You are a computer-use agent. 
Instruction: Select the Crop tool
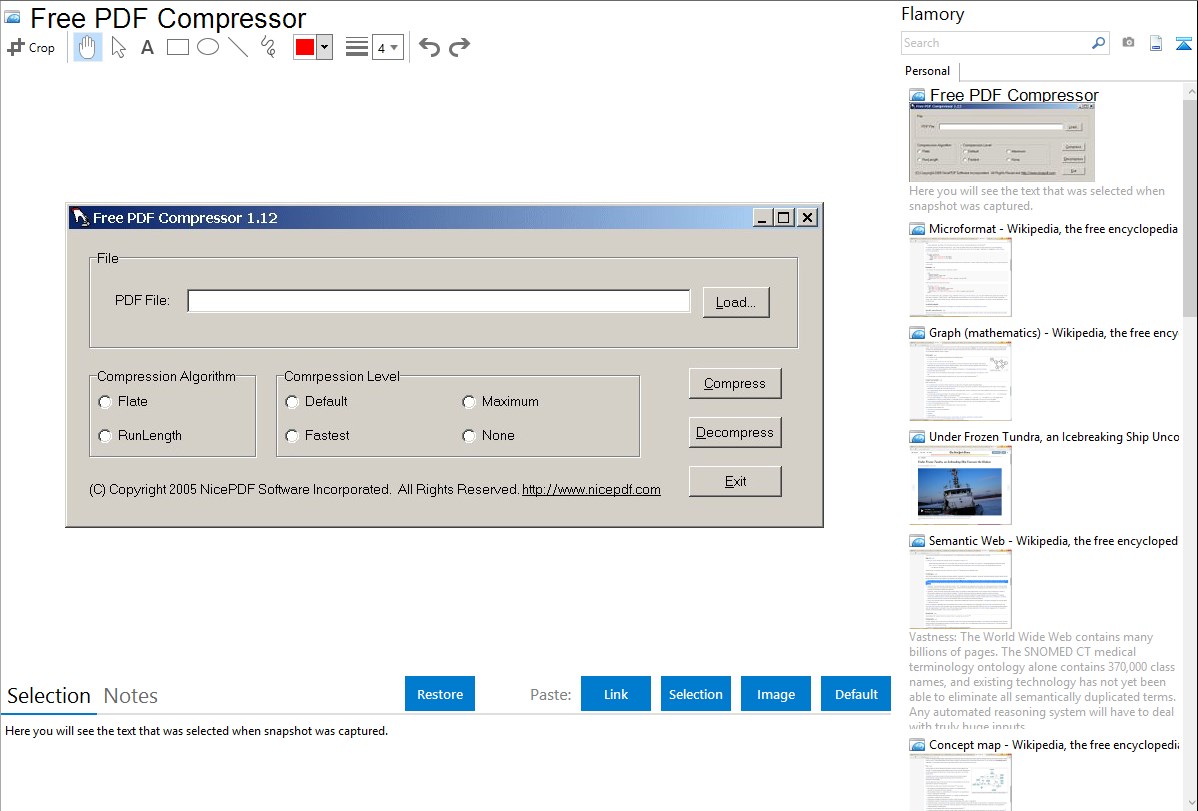coord(31,47)
